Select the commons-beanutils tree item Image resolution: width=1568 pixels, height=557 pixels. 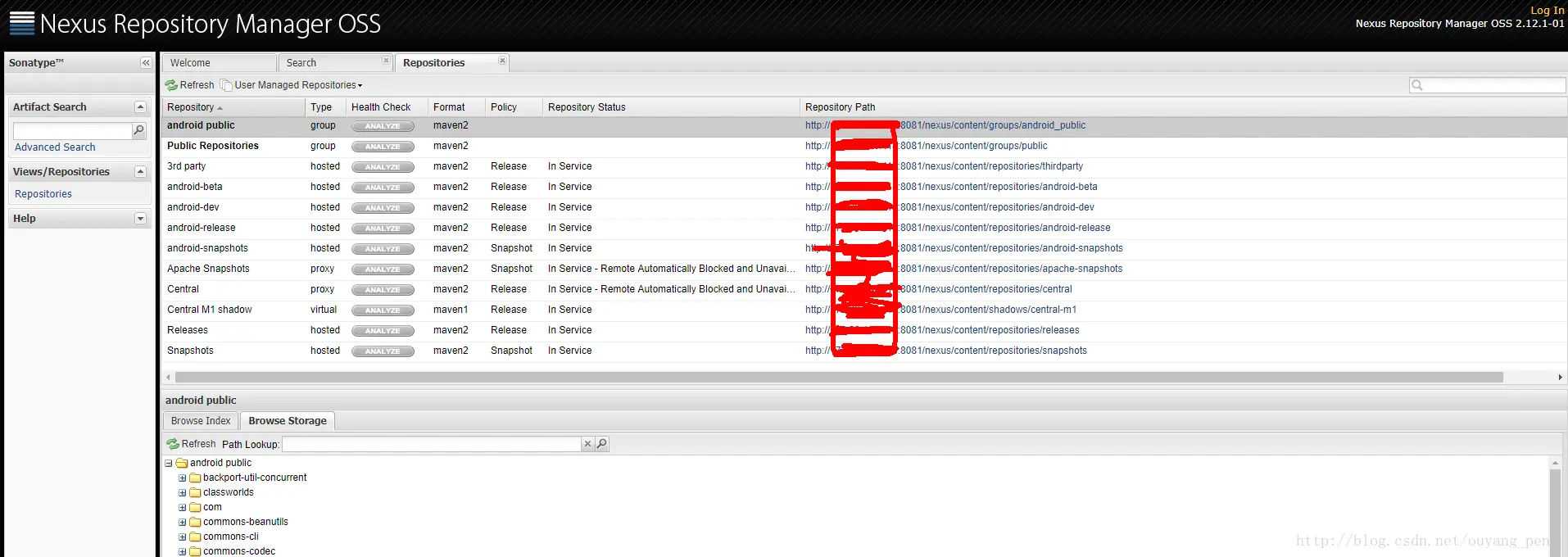click(245, 522)
